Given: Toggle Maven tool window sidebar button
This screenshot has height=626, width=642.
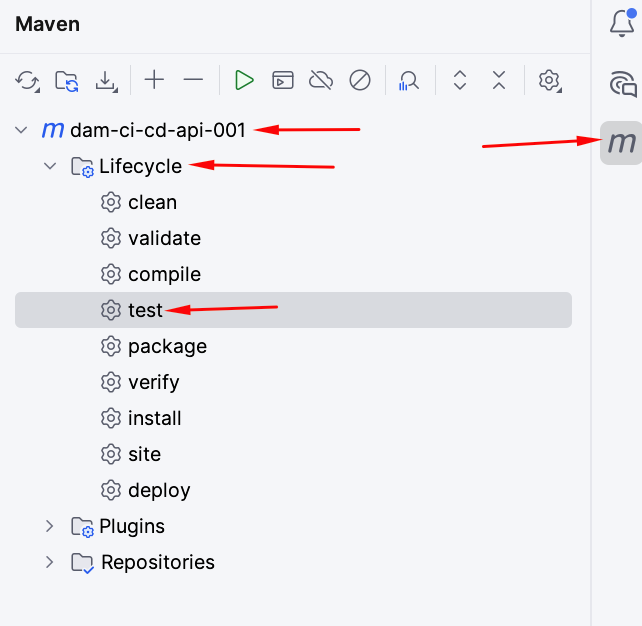Looking at the screenshot, I should click(622, 143).
